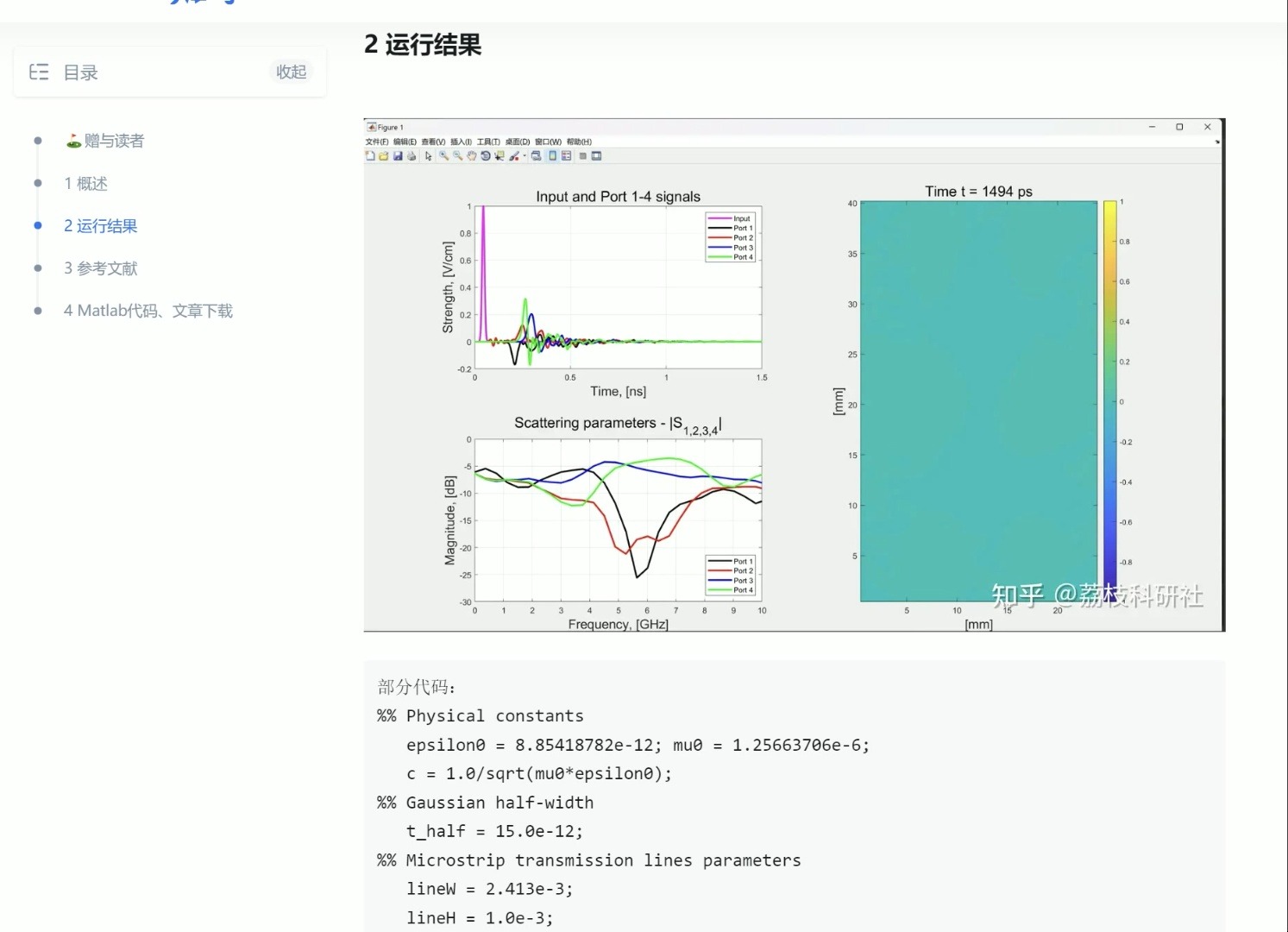
Task: Jump to 1 概述 section in contents
Action: (85, 183)
